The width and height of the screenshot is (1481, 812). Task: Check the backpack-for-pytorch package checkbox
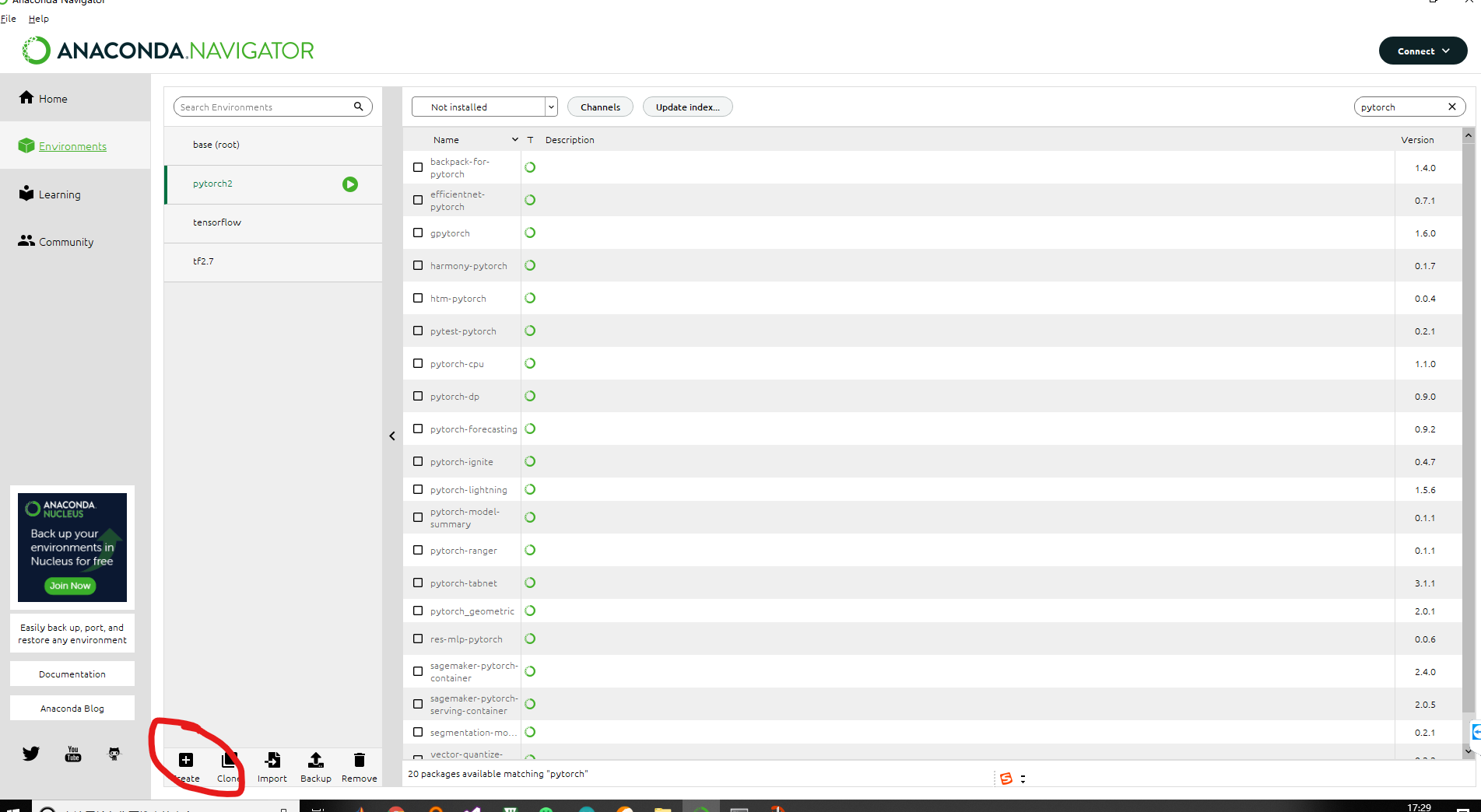(418, 167)
